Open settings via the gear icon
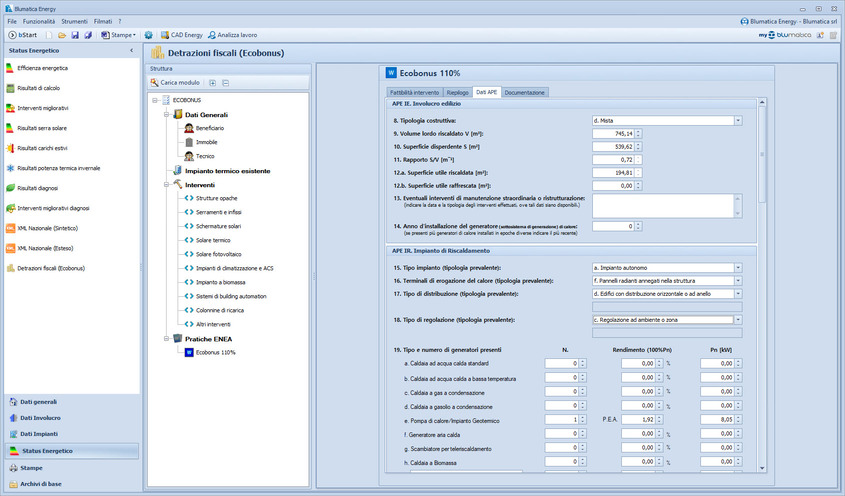Viewport: 845px width, 496px height. coord(148,35)
